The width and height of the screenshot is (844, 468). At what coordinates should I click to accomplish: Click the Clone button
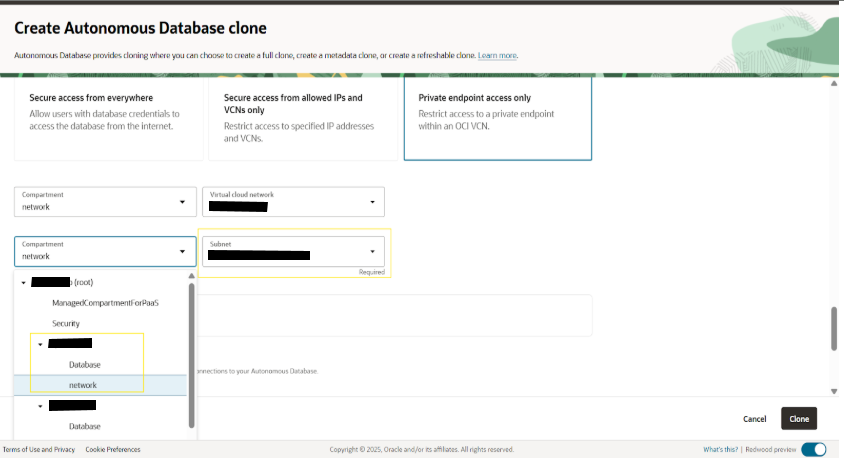(799, 418)
